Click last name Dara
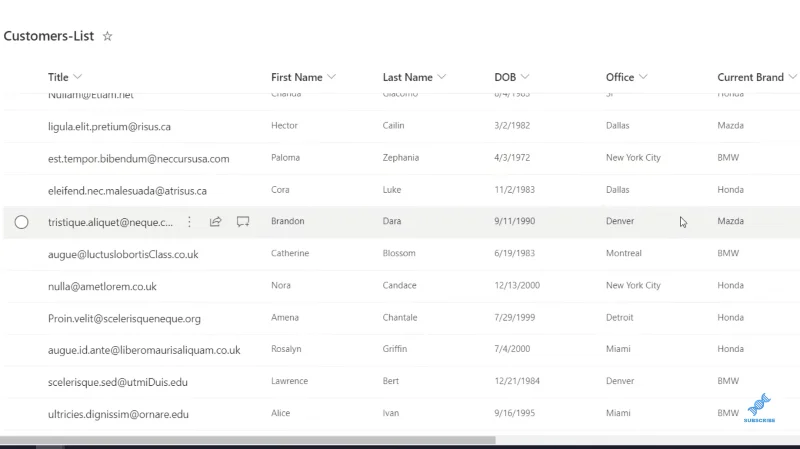Image resolution: width=800 pixels, height=449 pixels. coord(392,221)
